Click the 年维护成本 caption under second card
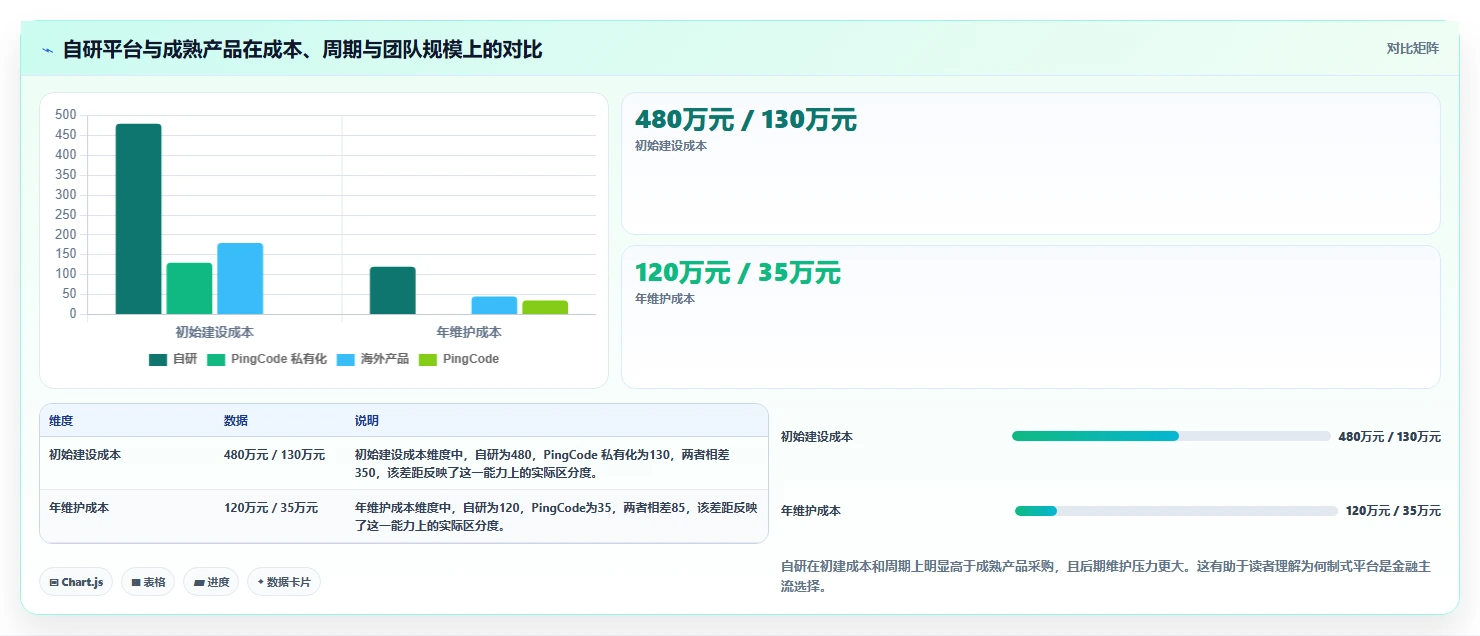This screenshot has width=1480, height=636. [x=665, y=299]
